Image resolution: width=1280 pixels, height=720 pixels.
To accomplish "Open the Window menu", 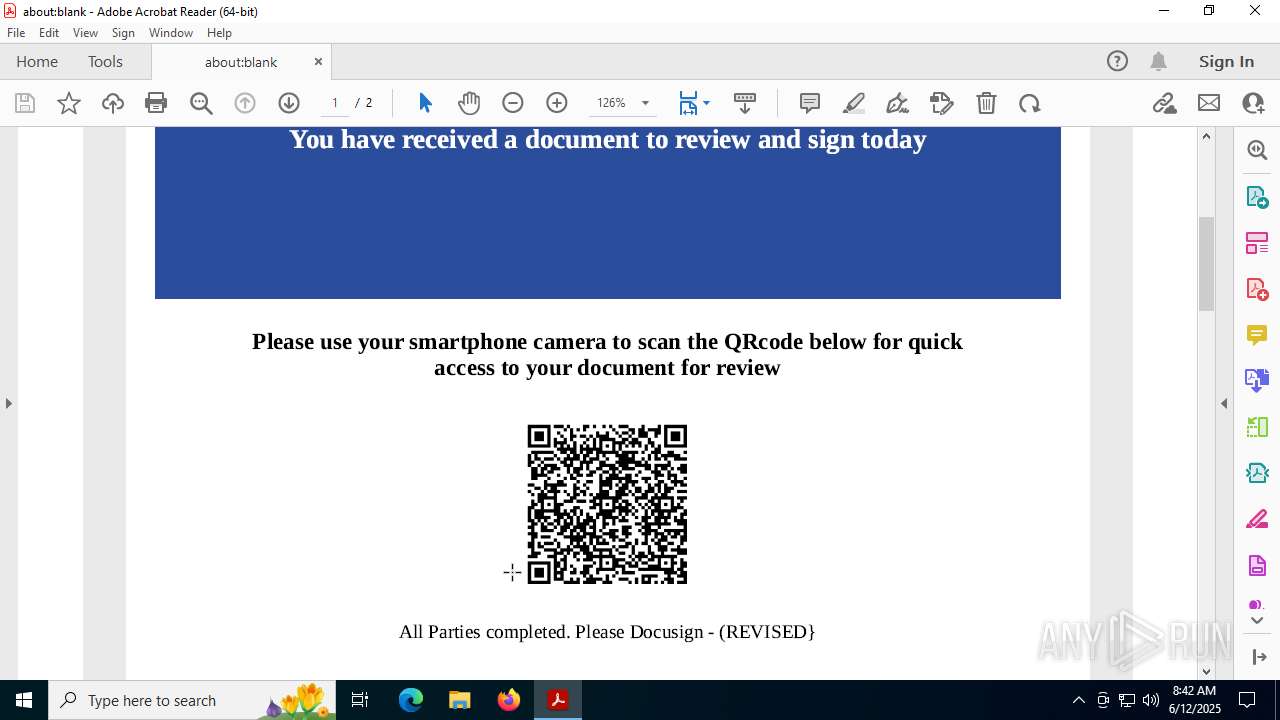I will [x=171, y=33].
